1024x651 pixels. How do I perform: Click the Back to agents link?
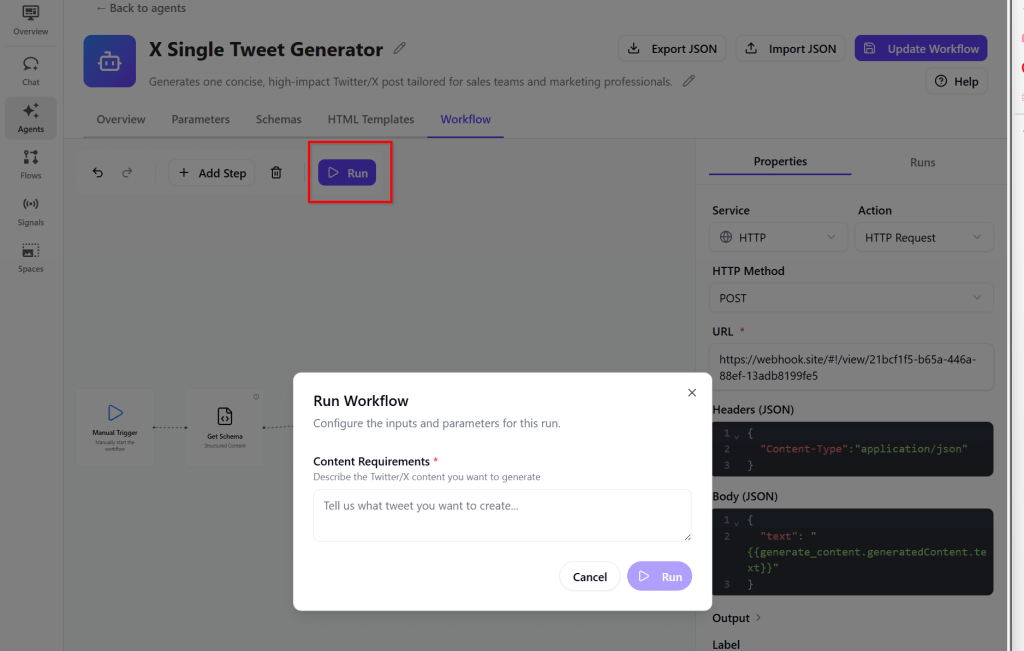[141, 8]
